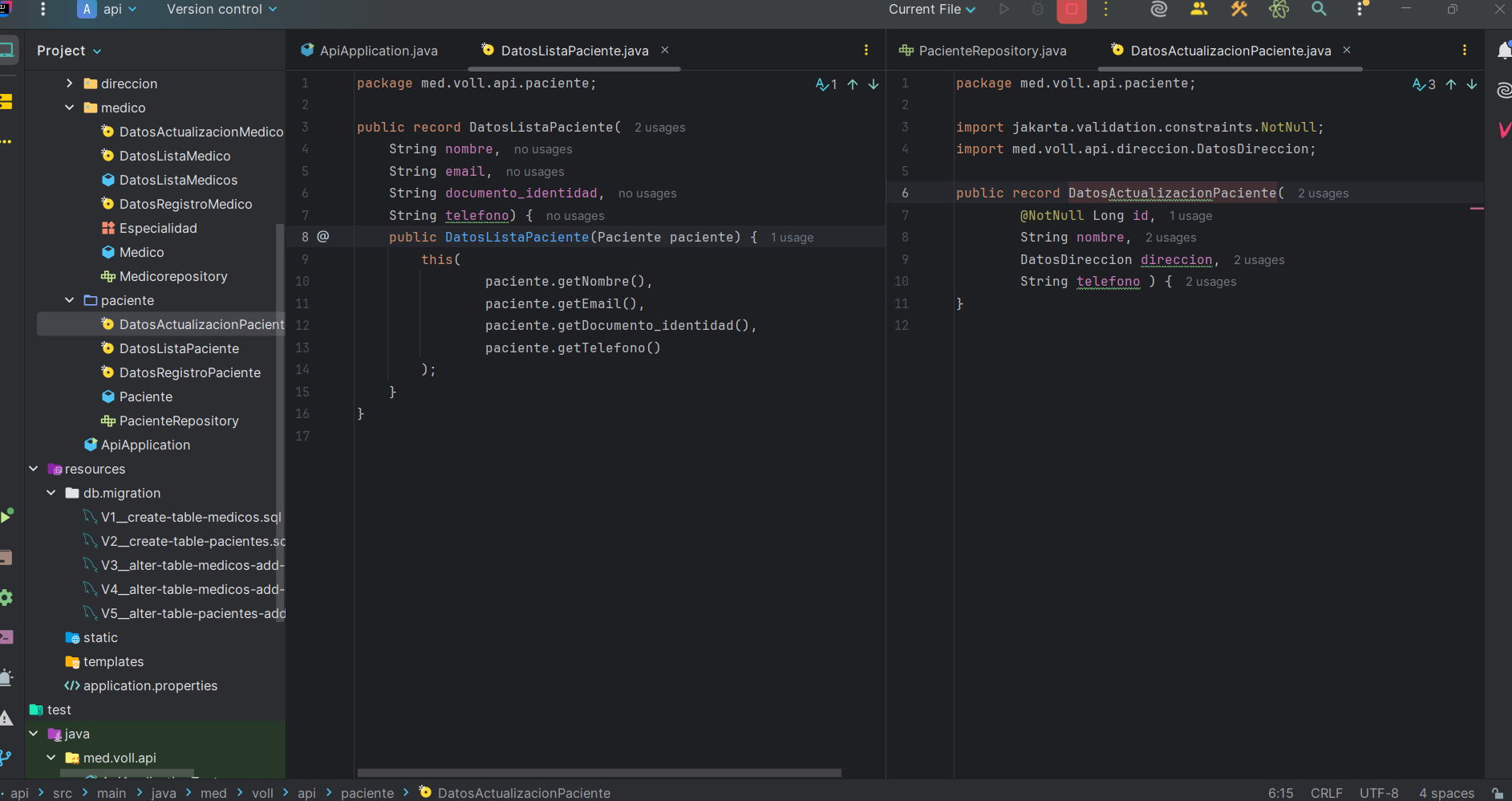Click the red Stop button in the toolbar
Screen dimensions: 1512x801
(x=1072, y=10)
